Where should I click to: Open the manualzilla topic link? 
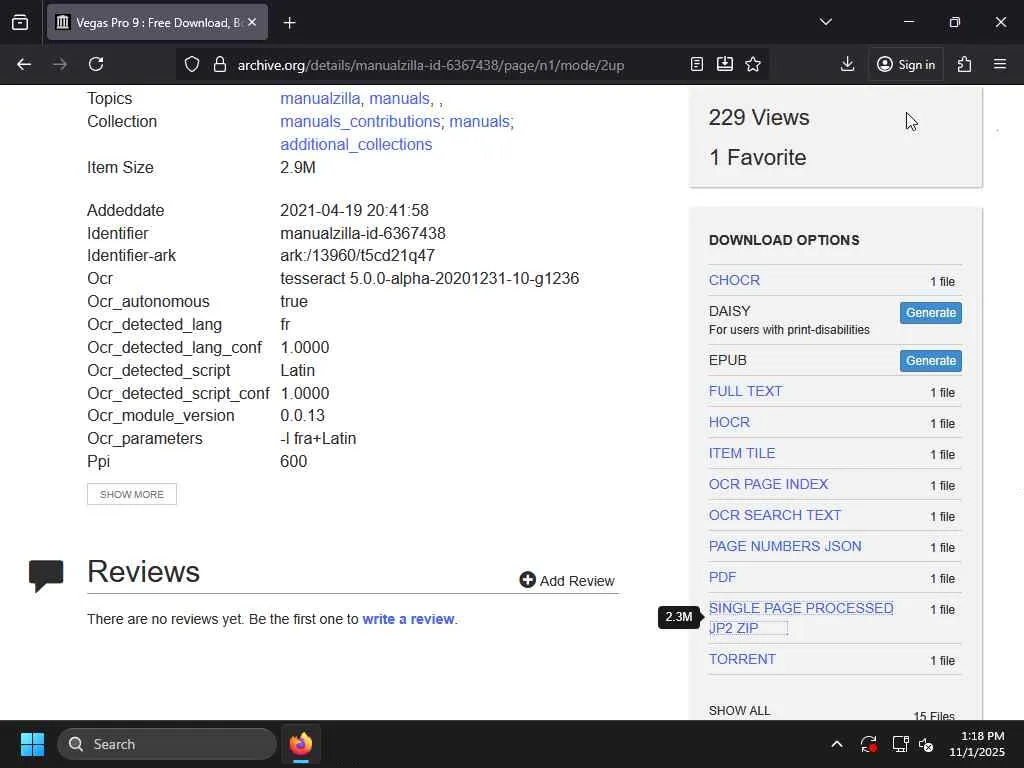(320, 99)
